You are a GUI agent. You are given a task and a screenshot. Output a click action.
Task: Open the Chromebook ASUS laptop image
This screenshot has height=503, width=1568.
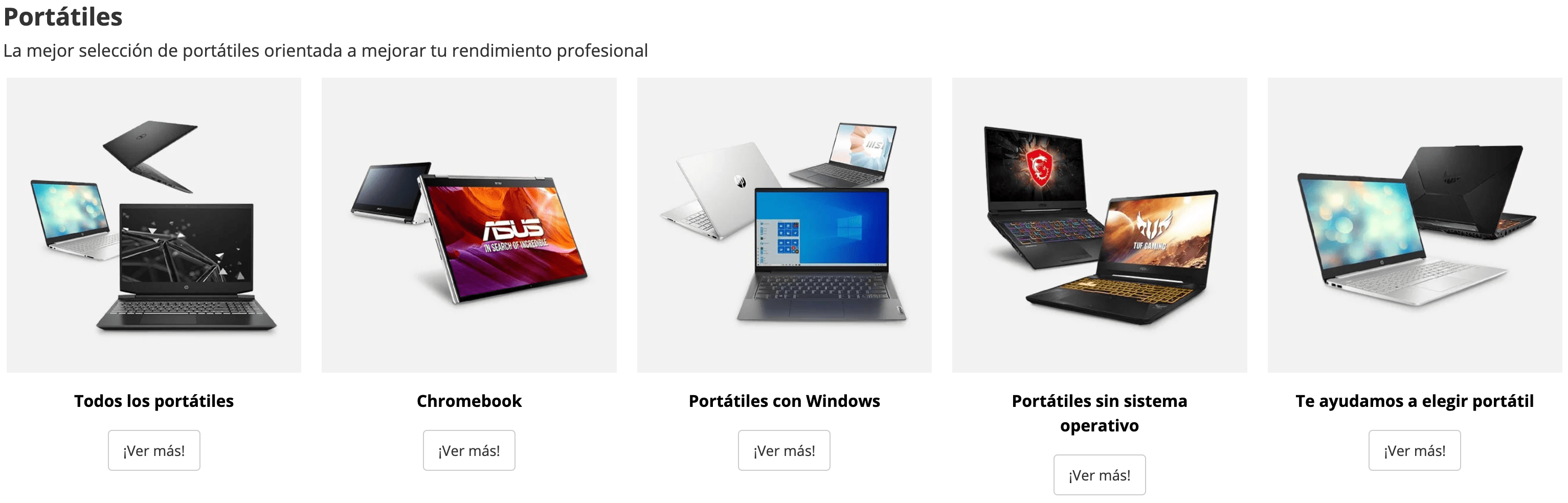[468, 225]
